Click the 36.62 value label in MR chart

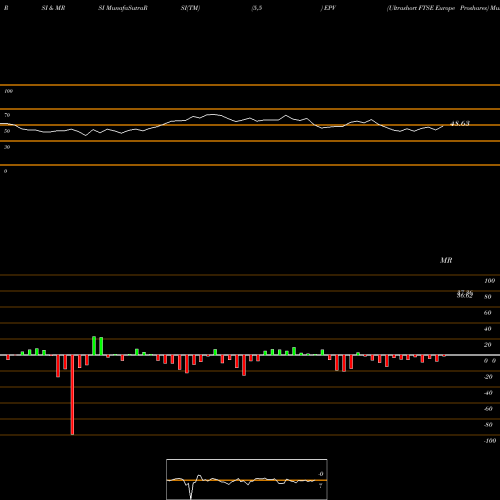(465, 296)
